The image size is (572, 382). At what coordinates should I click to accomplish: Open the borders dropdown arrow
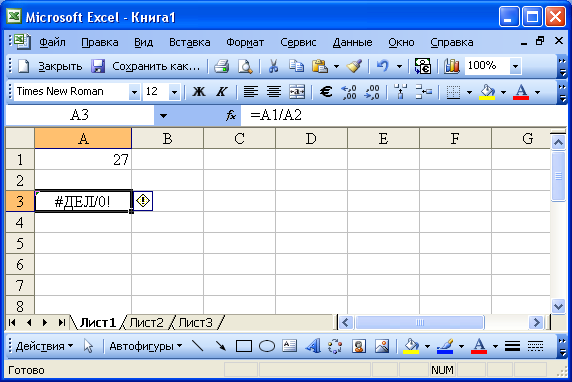pos(469,92)
